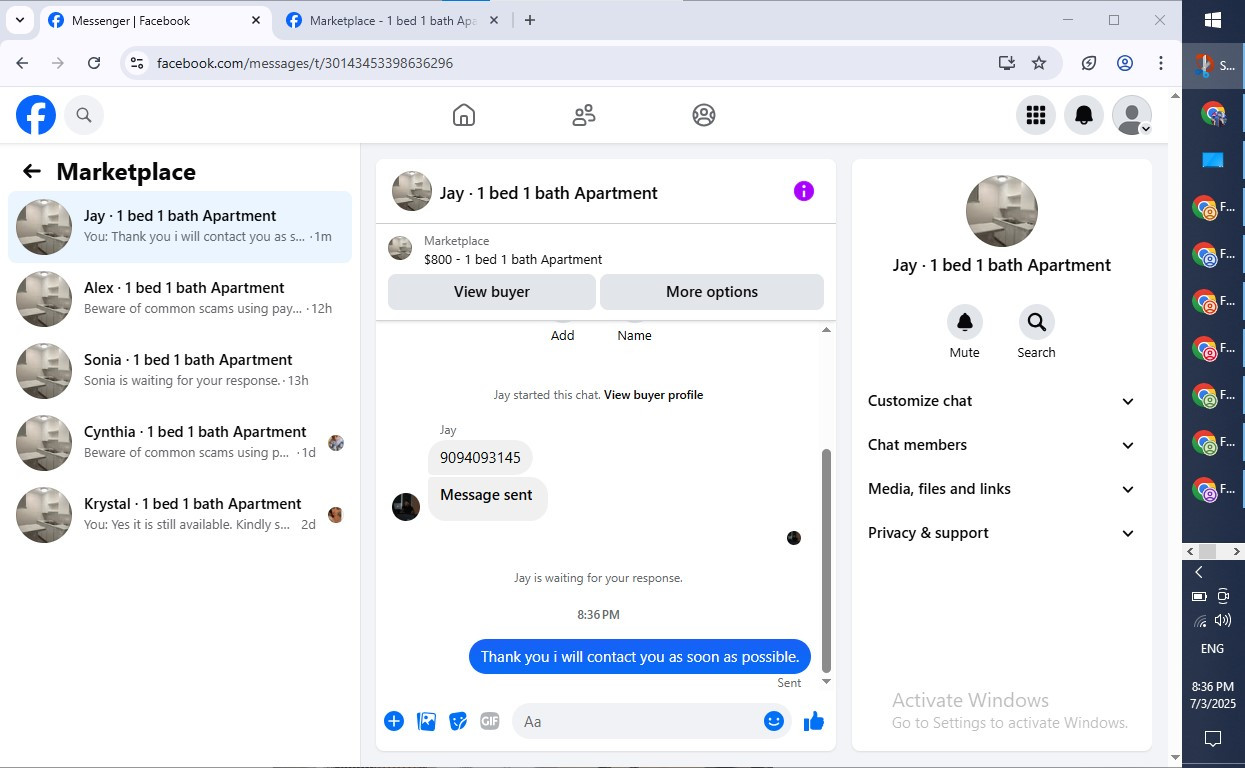Click the 9094093145 message bubble
Image resolution: width=1245 pixels, height=768 pixels.
[x=480, y=458]
